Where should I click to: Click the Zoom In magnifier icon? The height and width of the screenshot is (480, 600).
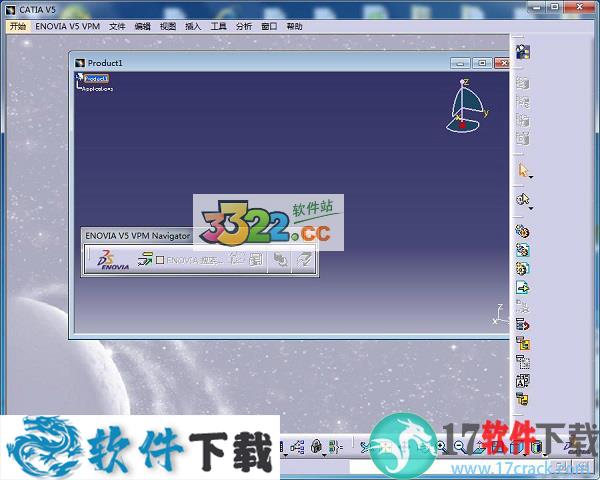441,446
